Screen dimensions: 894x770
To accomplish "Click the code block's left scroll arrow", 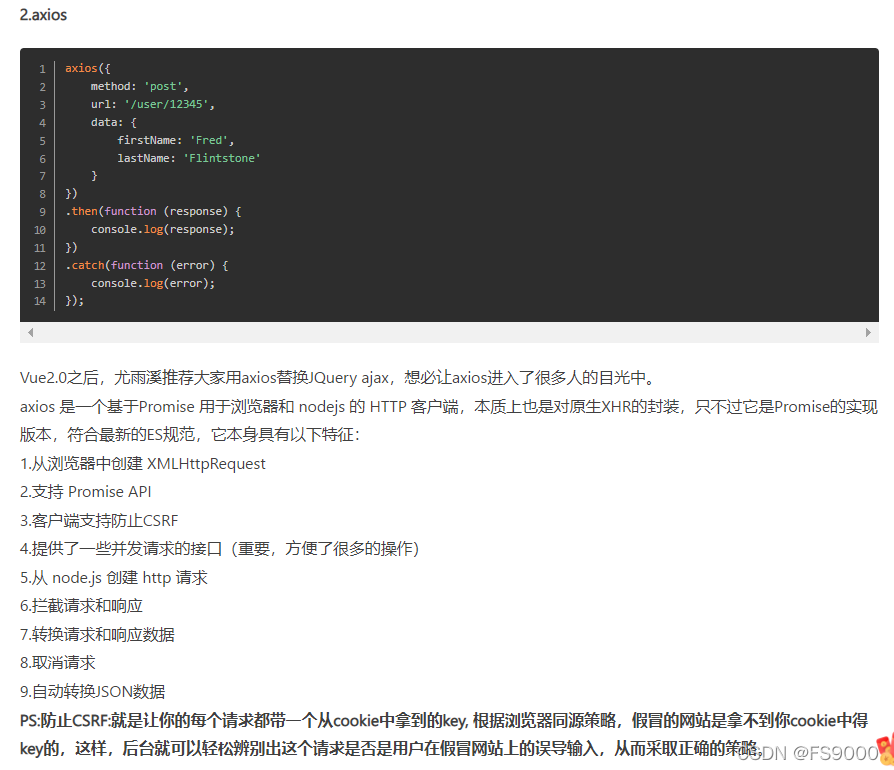I will tap(31, 332).
